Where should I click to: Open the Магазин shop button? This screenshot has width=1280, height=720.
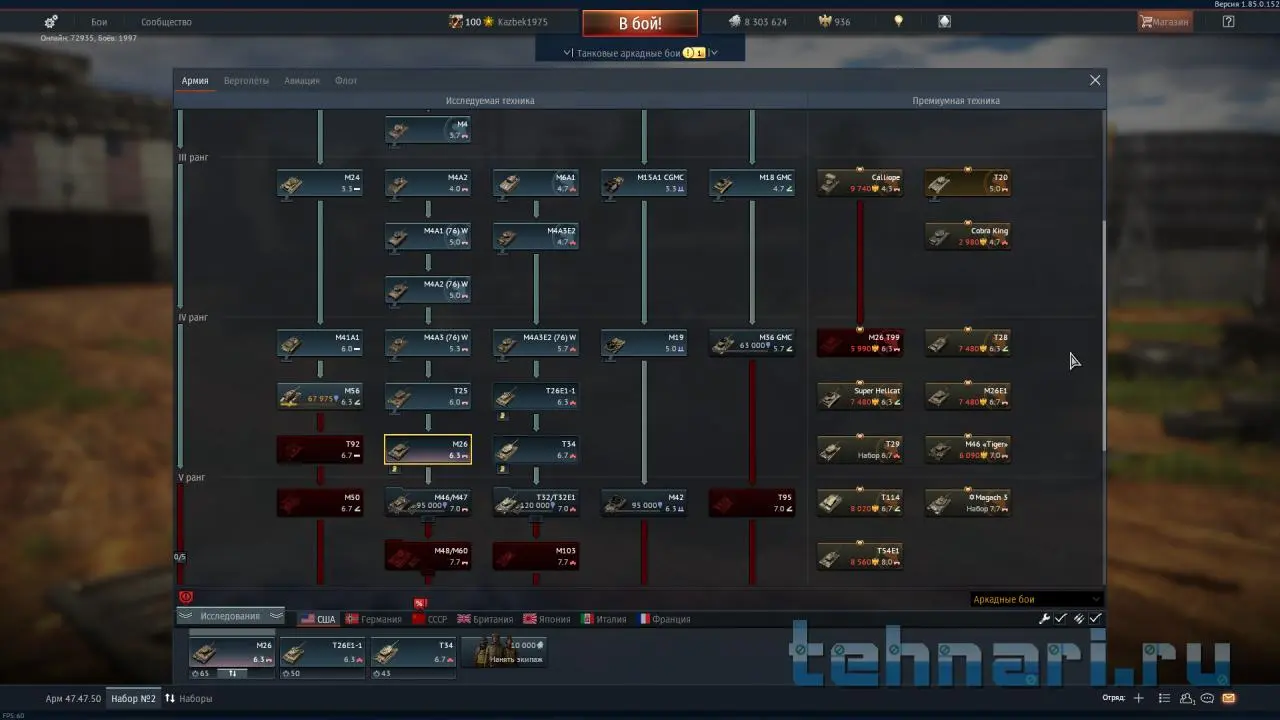click(x=1165, y=21)
